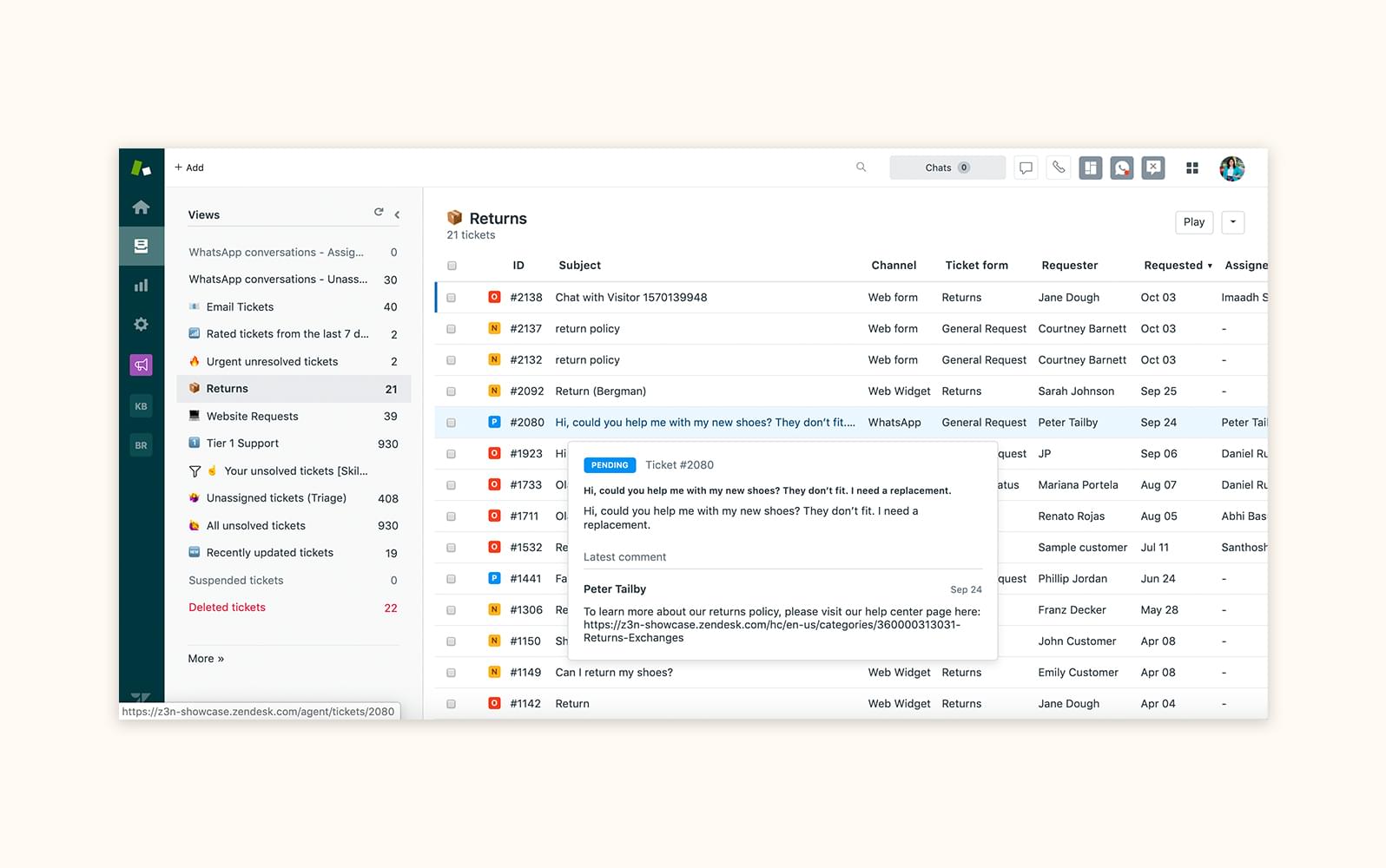The width and height of the screenshot is (1386, 868).
Task: Open the Website Requests view
Action: tap(294, 417)
